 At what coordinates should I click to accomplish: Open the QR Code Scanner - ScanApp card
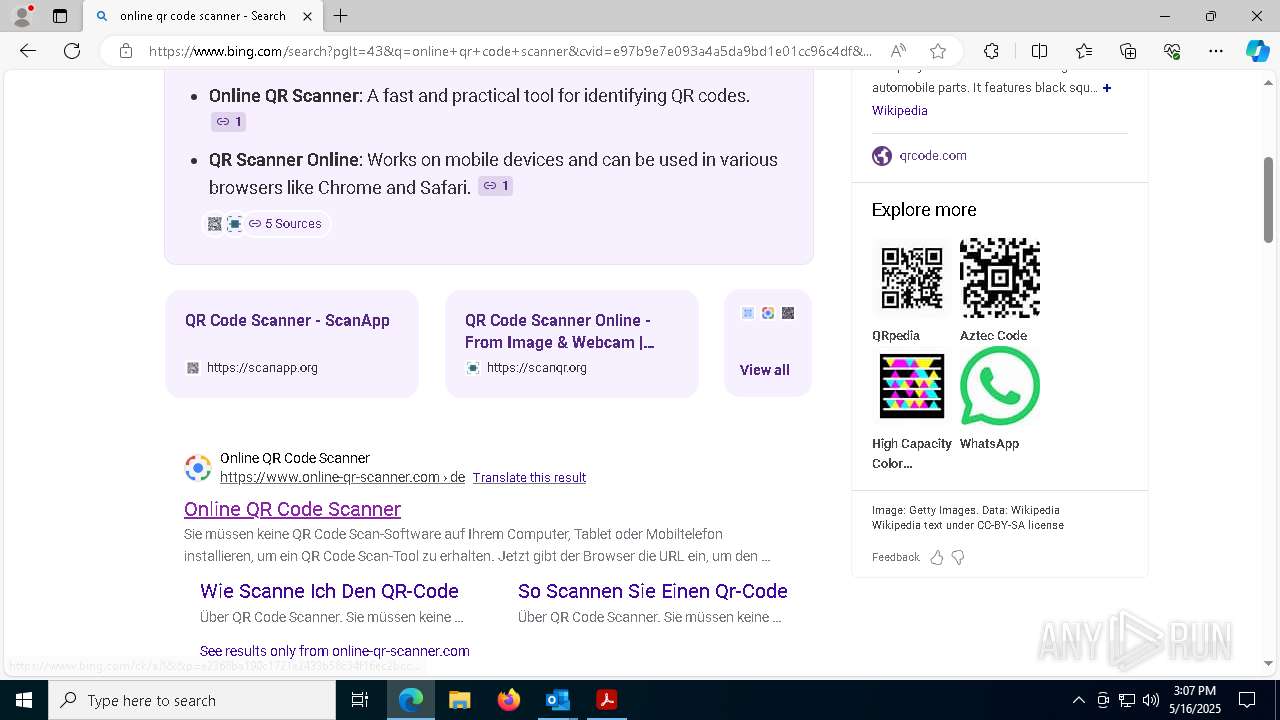pyautogui.click(x=292, y=344)
